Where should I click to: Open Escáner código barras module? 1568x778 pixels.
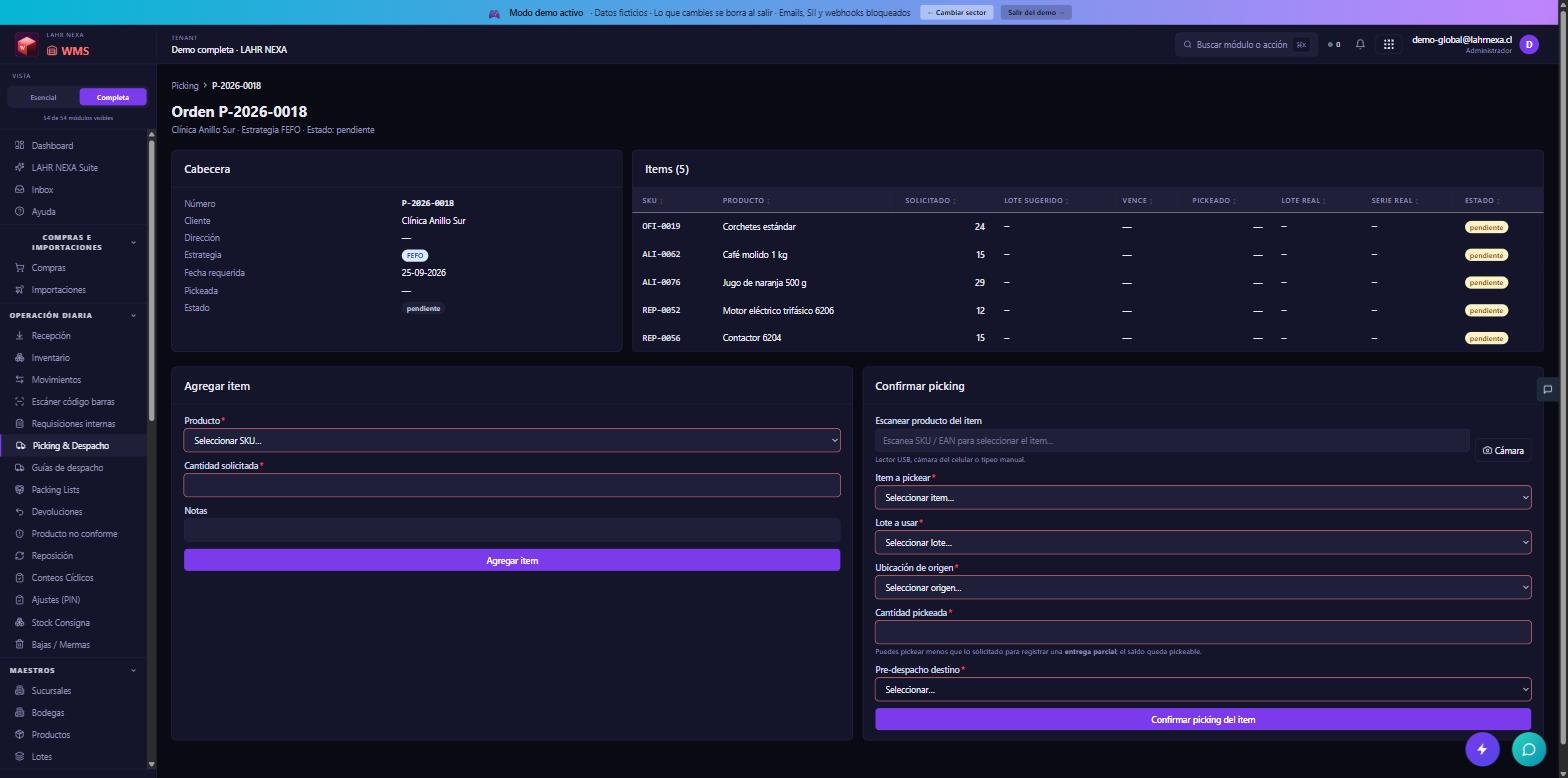point(73,402)
